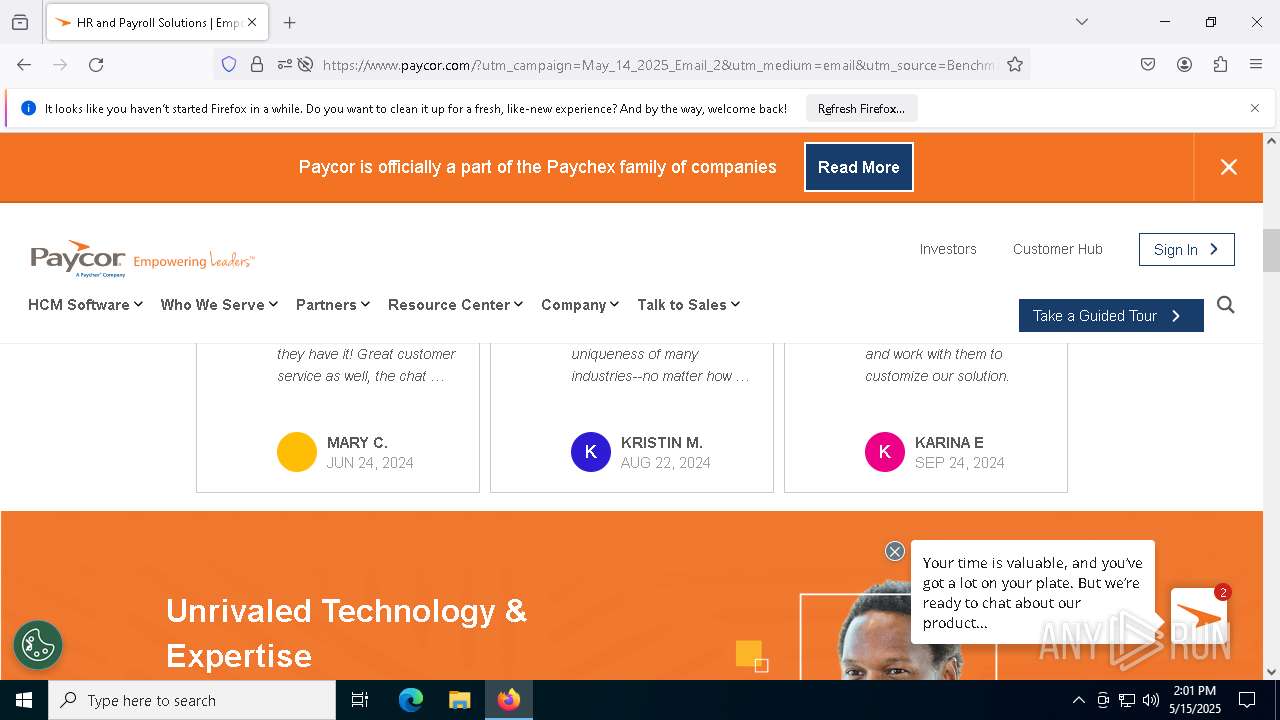Dismiss the Firefox refresh notification bar
The height and width of the screenshot is (720, 1280).
[x=1255, y=108]
